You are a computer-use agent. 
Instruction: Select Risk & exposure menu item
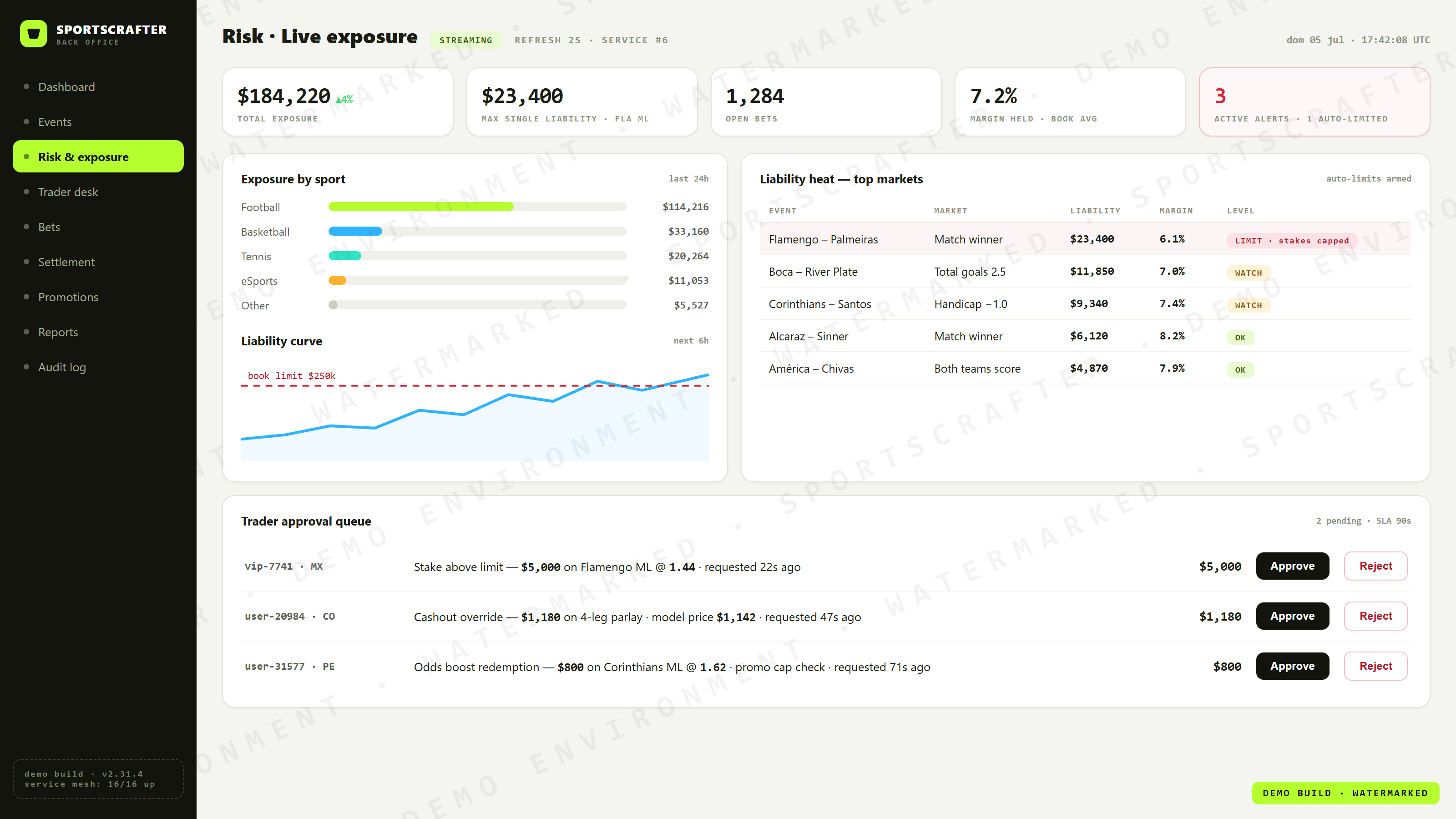(98, 157)
